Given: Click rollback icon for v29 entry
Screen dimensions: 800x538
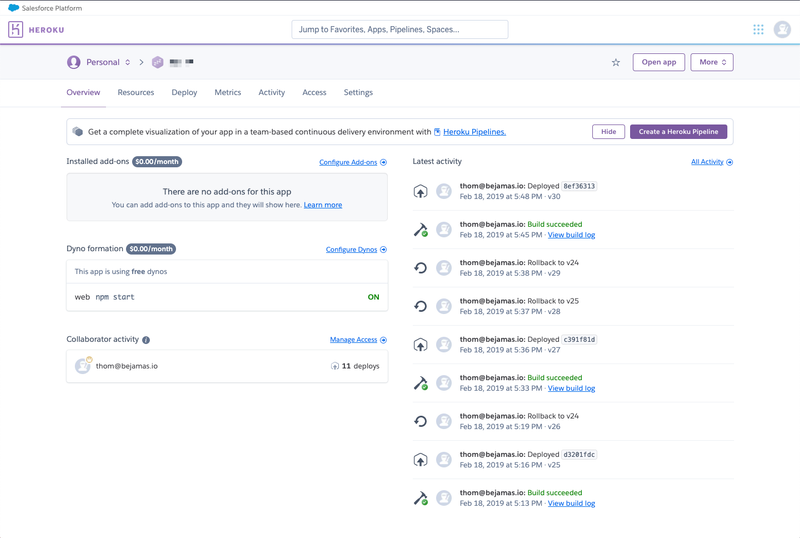Looking at the screenshot, I should click(x=420, y=268).
